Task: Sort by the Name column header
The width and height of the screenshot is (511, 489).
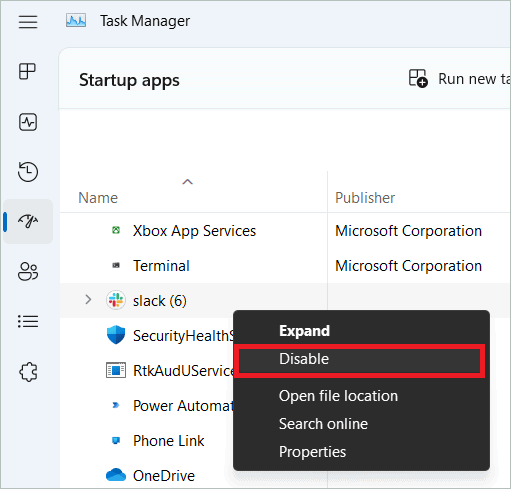Action: point(98,198)
